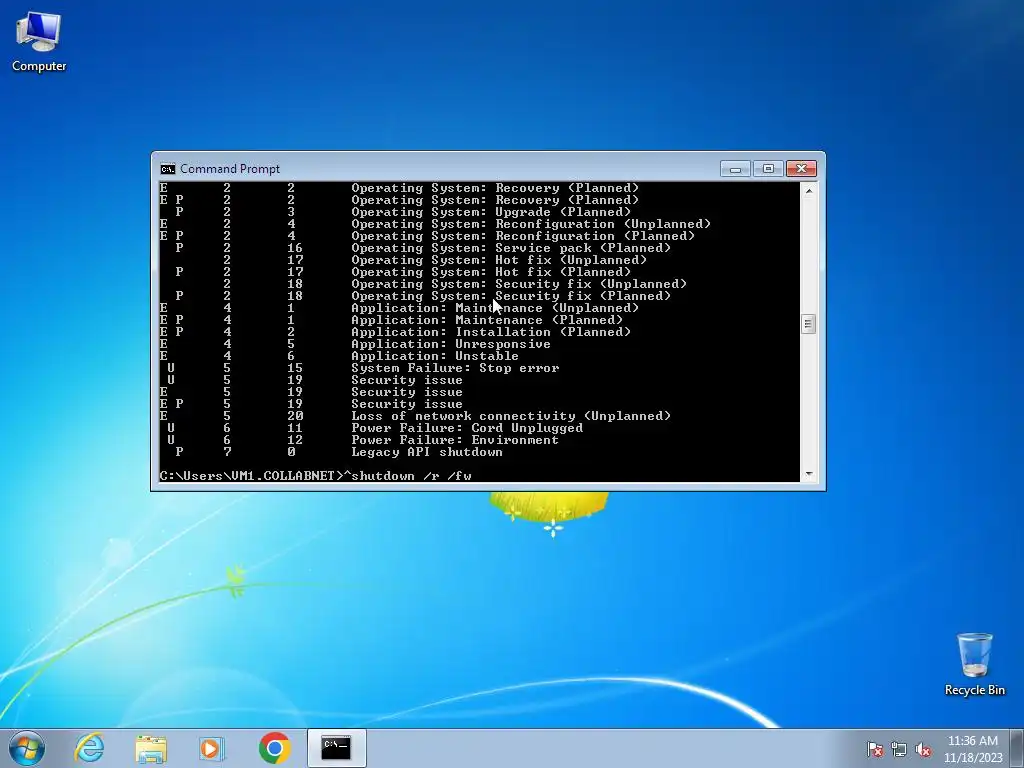Click 'Application: Maintenance (Unplanned)' line
1024x768 pixels.
(x=495, y=308)
